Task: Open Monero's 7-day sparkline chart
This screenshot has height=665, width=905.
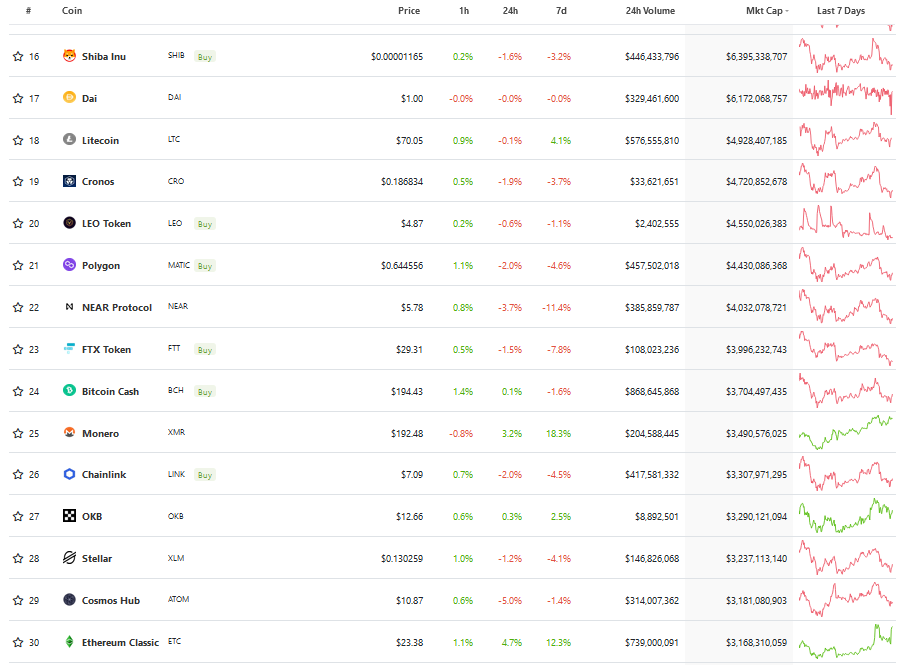Action: point(846,432)
